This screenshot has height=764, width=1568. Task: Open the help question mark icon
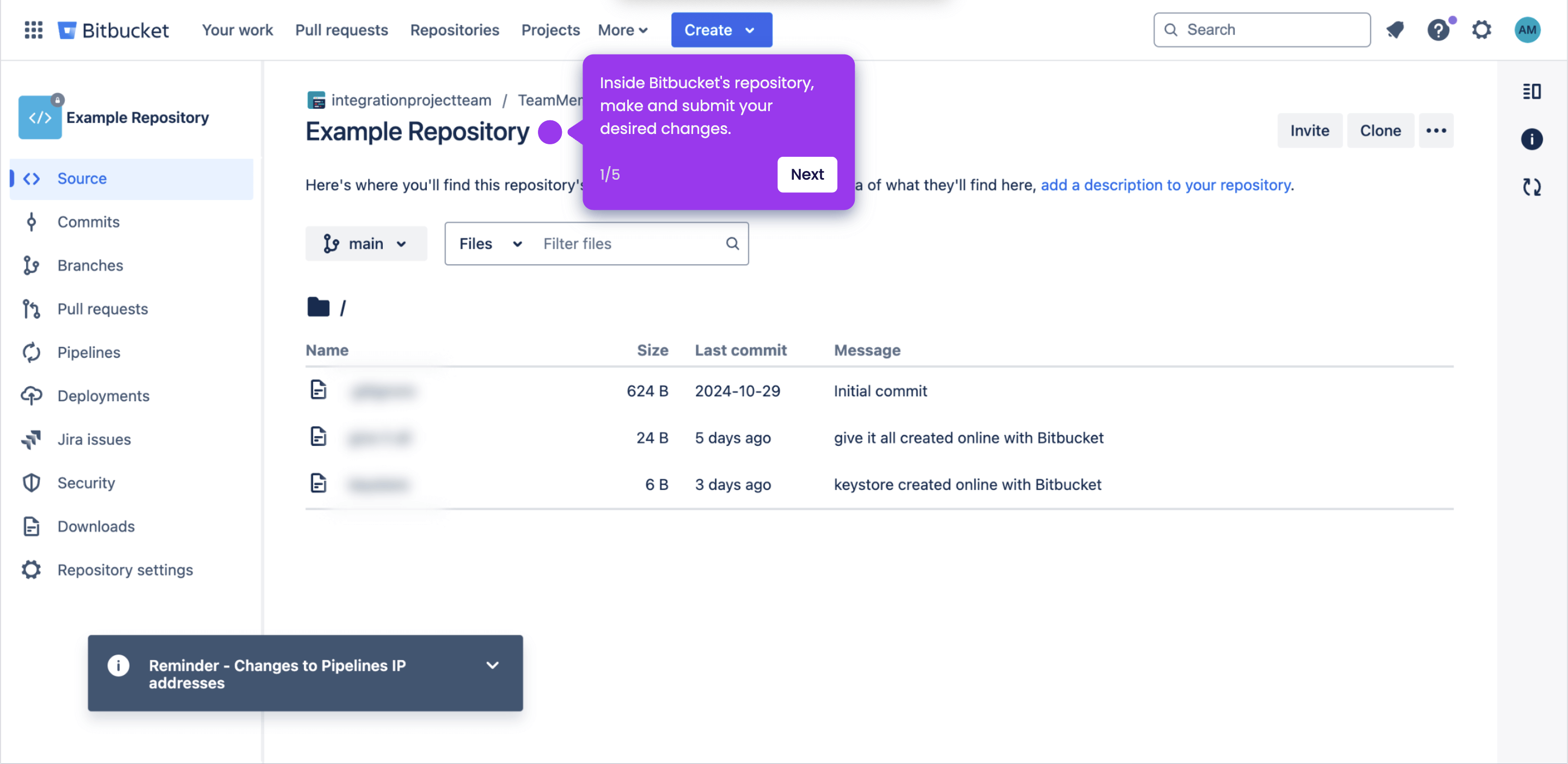[x=1438, y=30]
